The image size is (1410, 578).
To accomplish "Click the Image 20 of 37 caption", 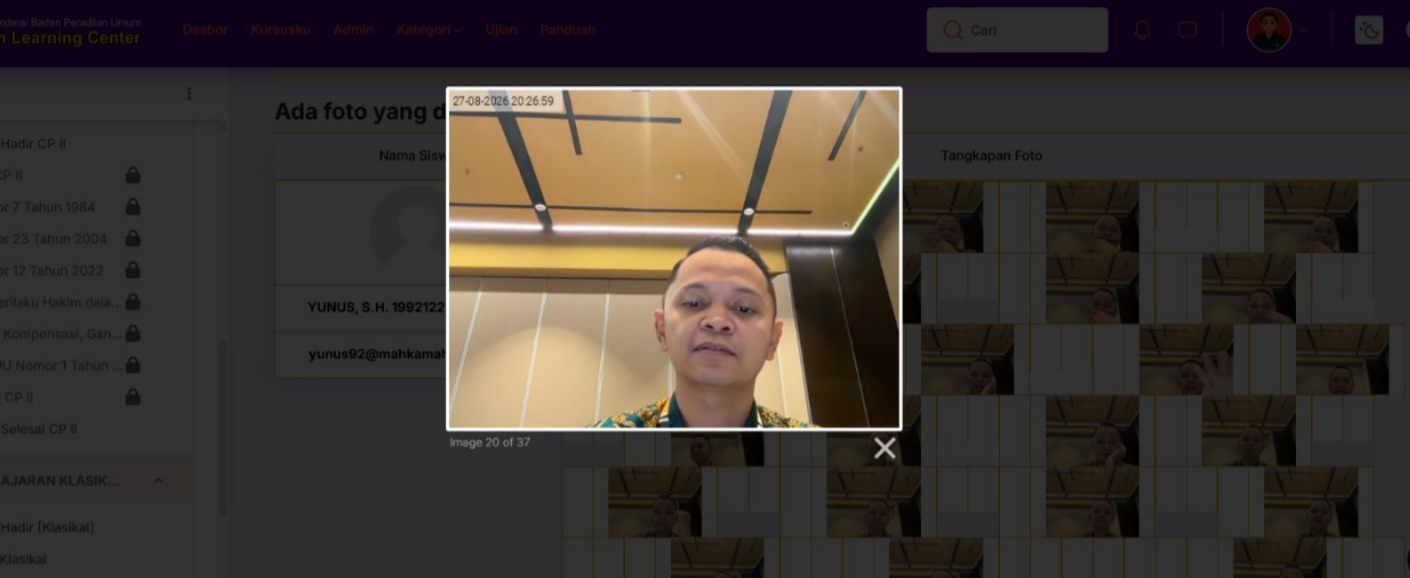I will coord(490,442).
